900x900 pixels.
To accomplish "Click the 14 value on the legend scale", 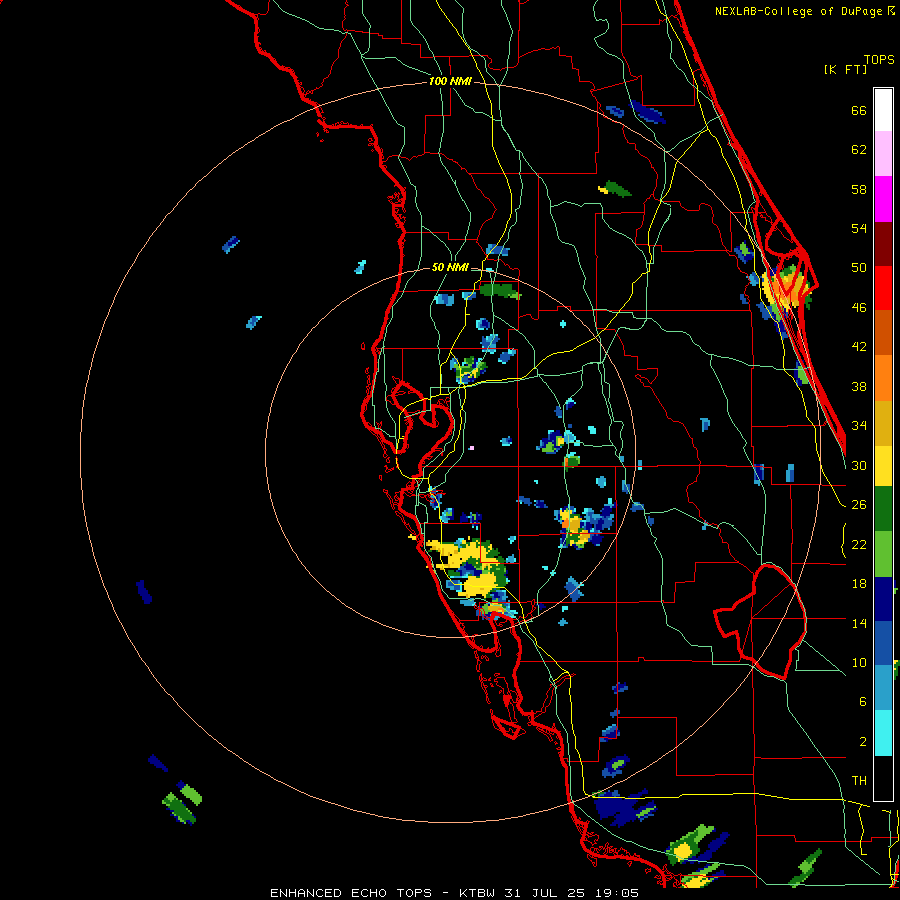I will [859, 623].
